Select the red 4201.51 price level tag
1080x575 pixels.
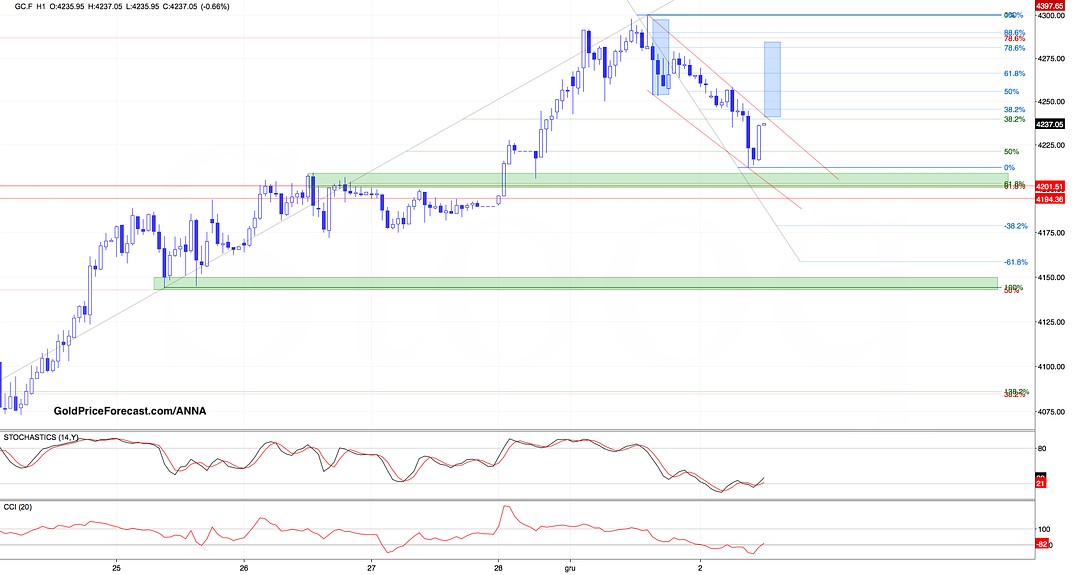[x=1048, y=186]
